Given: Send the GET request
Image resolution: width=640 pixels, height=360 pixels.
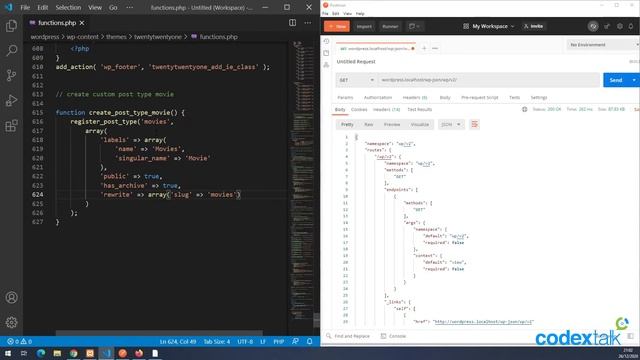Looking at the screenshot, I should (616, 80).
